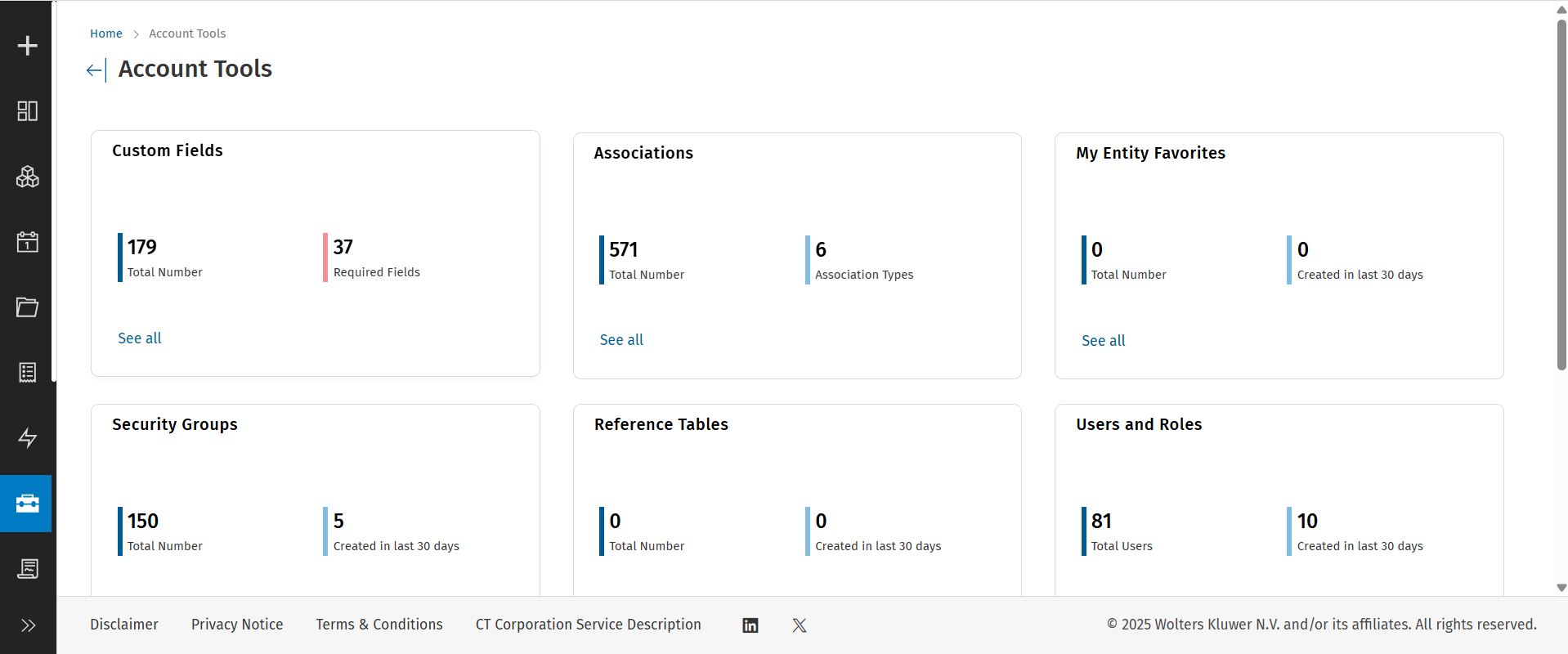Select the toolbox Account Tools sidebar icon
This screenshot has height=654, width=1568.
(x=26, y=504)
